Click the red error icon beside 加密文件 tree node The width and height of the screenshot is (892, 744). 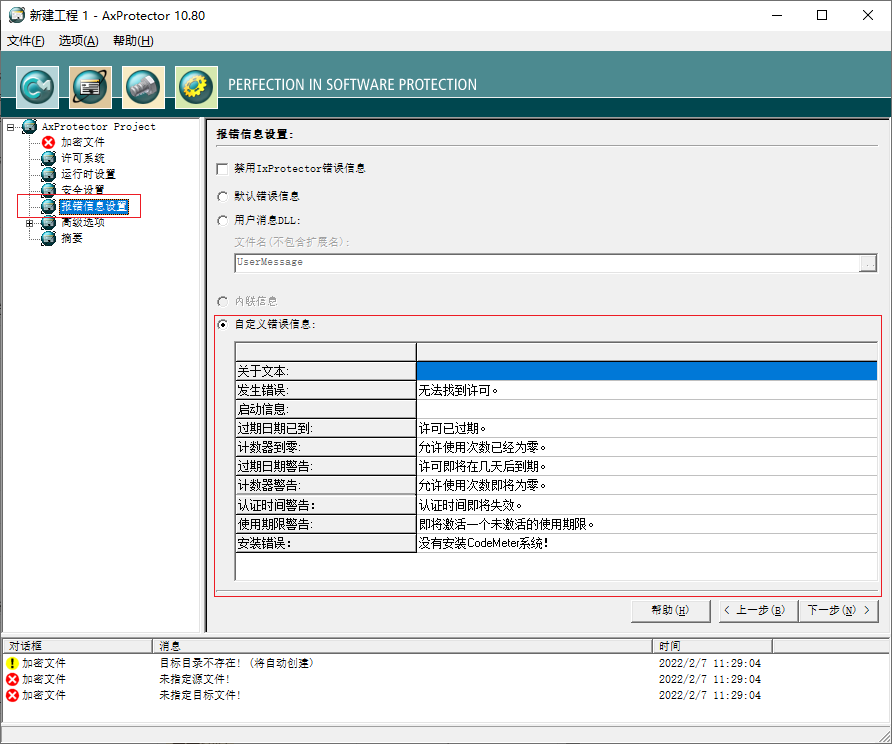tap(49, 142)
